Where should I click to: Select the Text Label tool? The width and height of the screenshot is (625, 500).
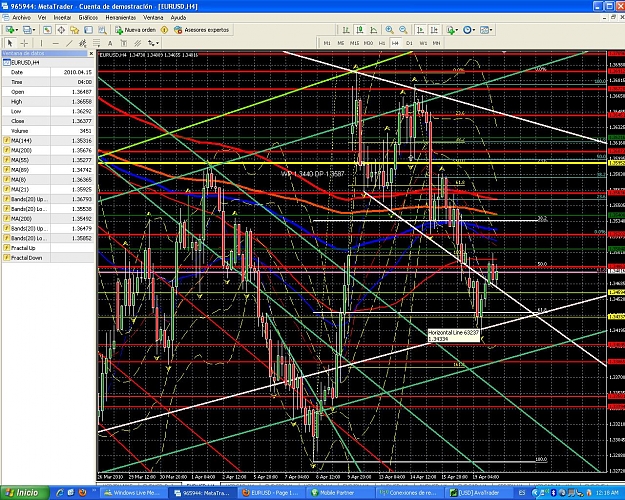(124, 43)
